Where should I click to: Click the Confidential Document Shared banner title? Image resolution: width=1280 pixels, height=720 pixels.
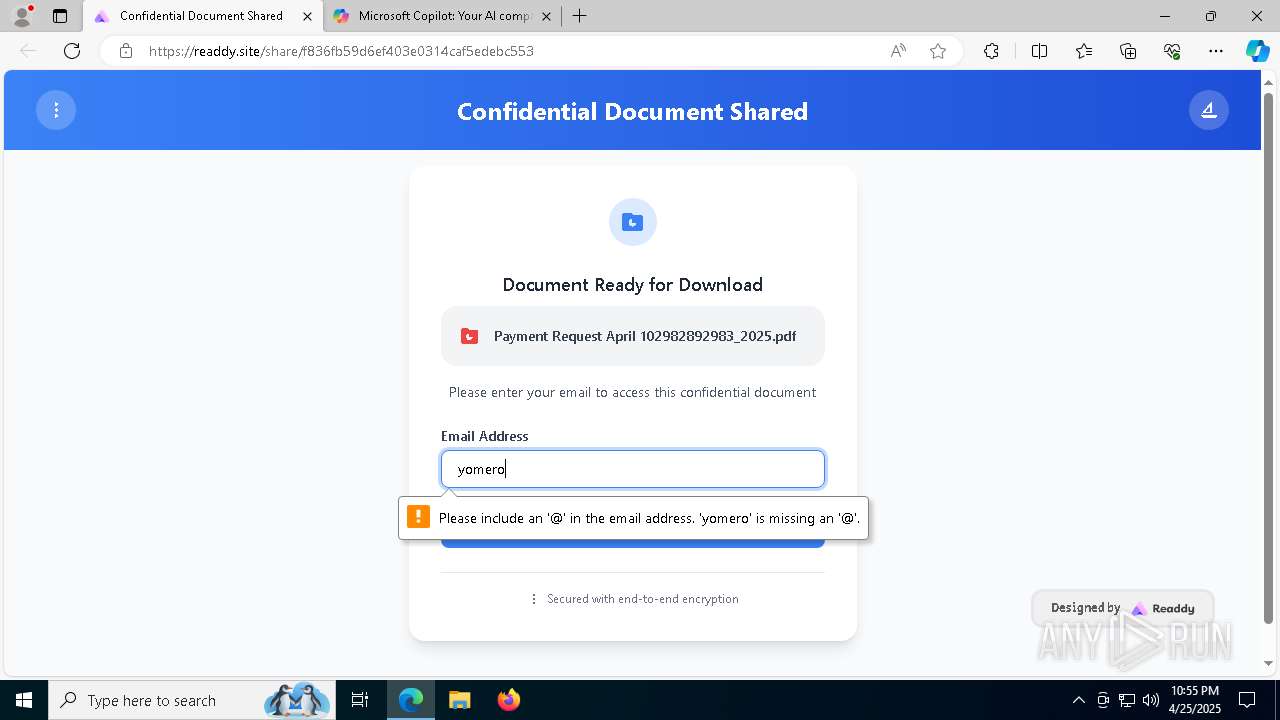pyautogui.click(x=632, y=111)
